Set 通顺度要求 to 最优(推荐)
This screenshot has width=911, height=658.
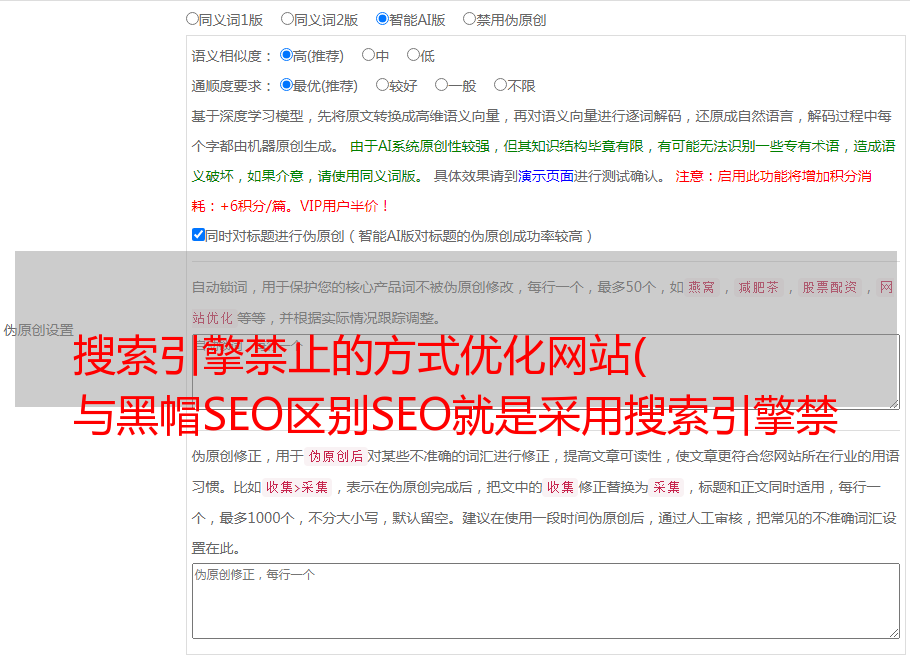click(x=286, y=85)
